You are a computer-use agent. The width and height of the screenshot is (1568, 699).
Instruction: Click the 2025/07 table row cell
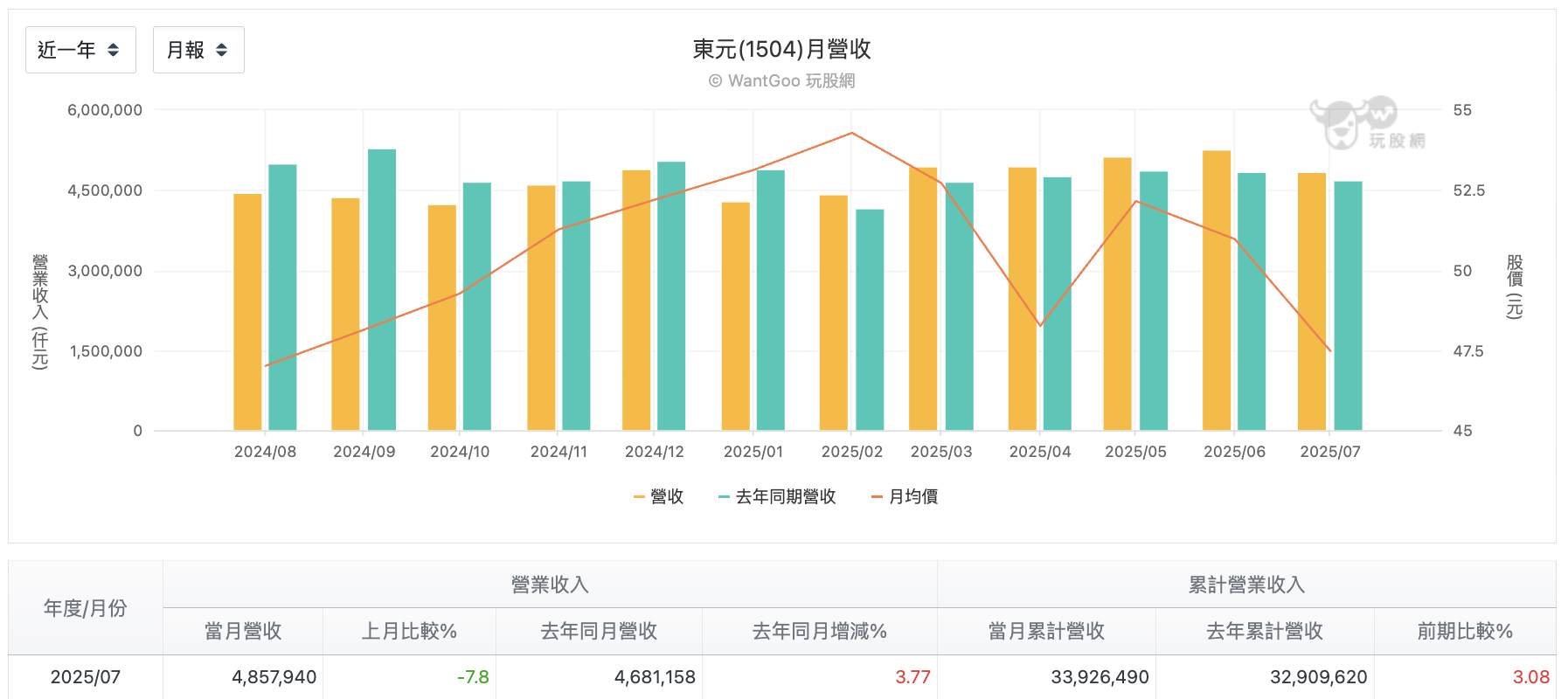point(86,677)
